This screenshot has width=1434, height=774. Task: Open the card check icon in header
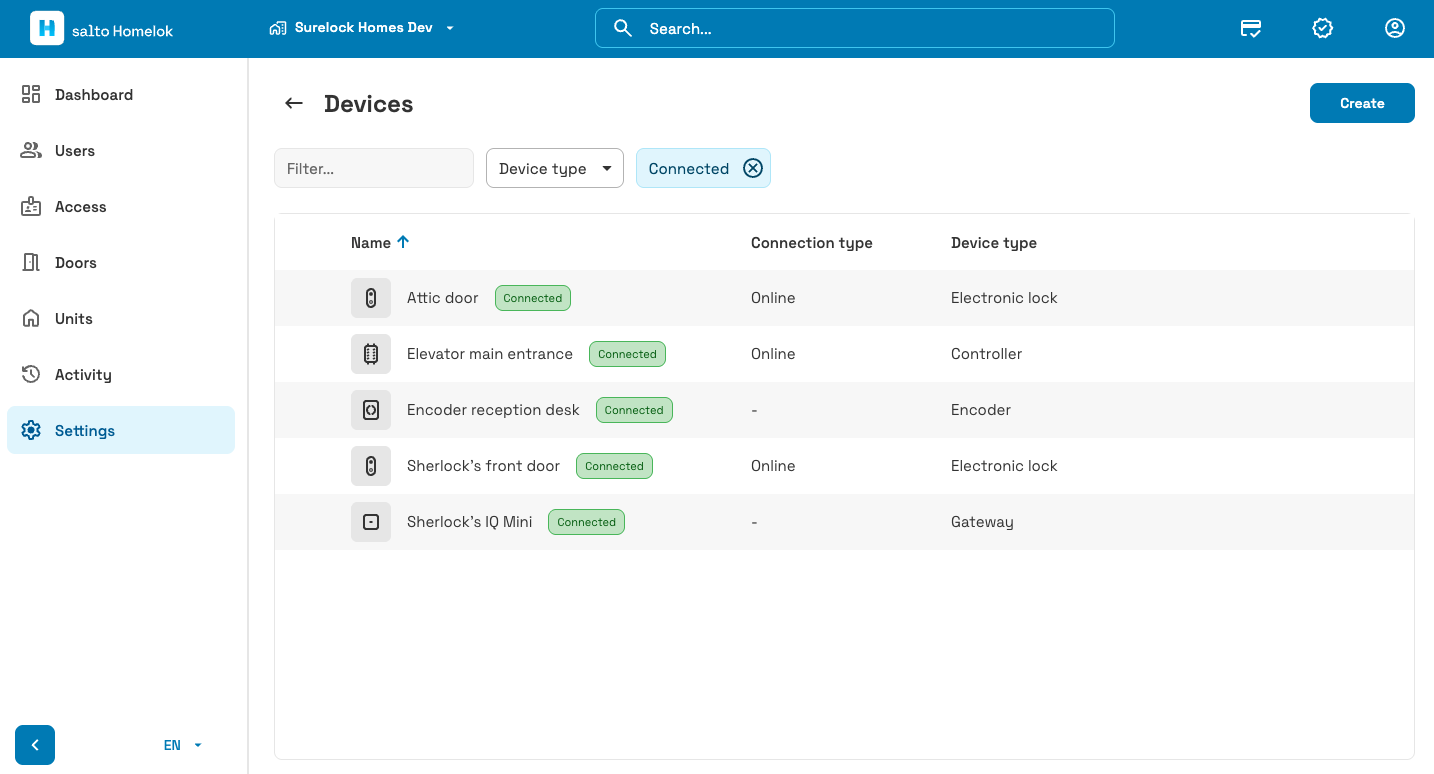1251,28
